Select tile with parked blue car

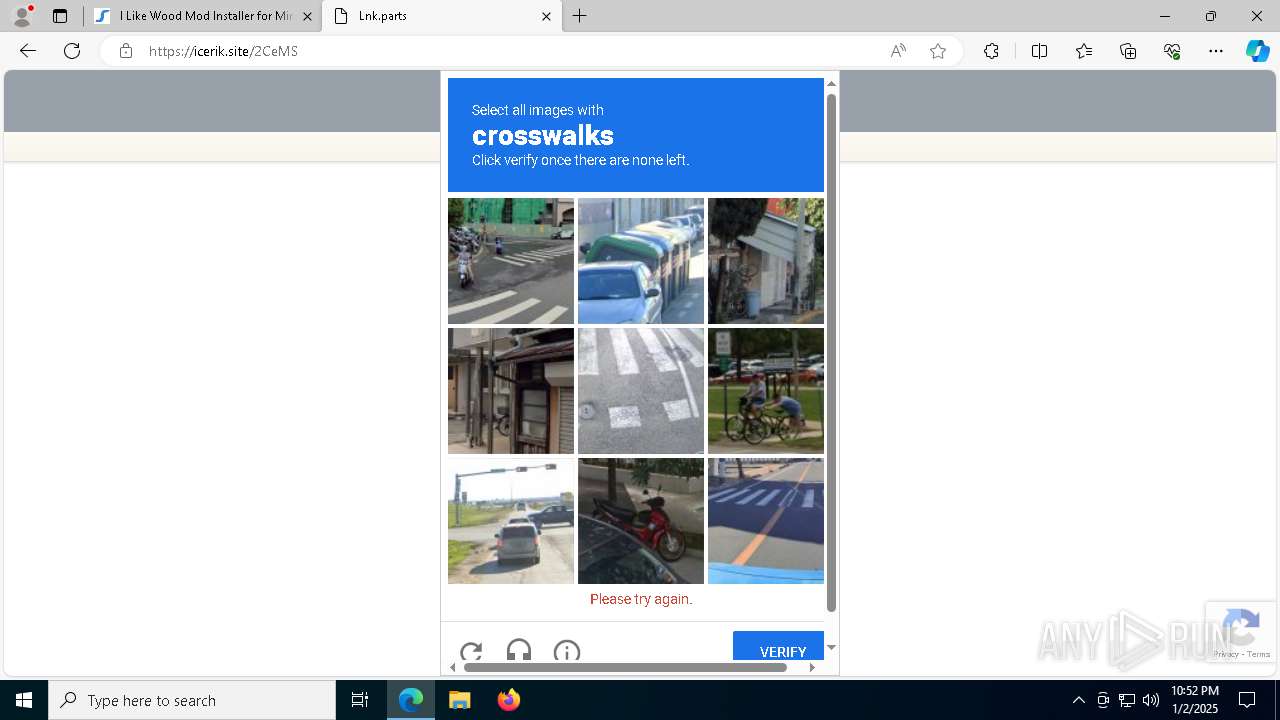point(641,261)
